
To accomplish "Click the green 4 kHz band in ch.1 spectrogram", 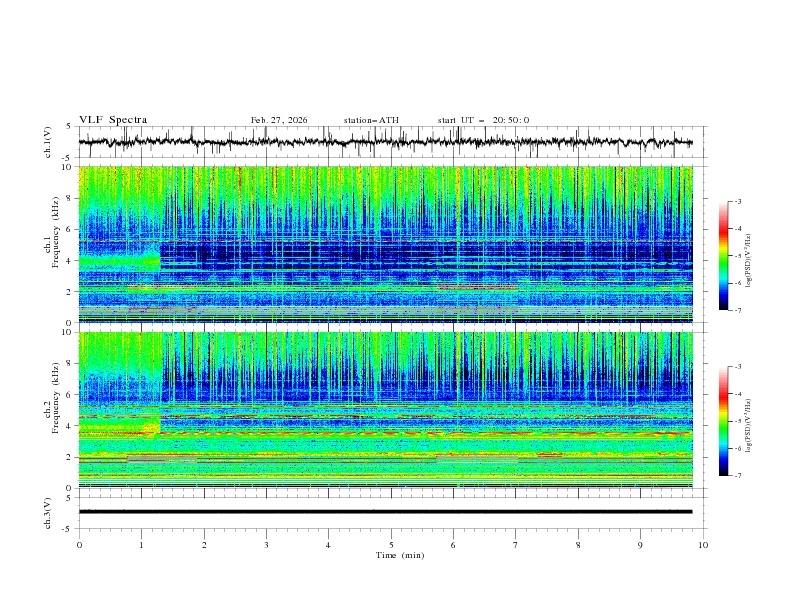I will point(119,261).
